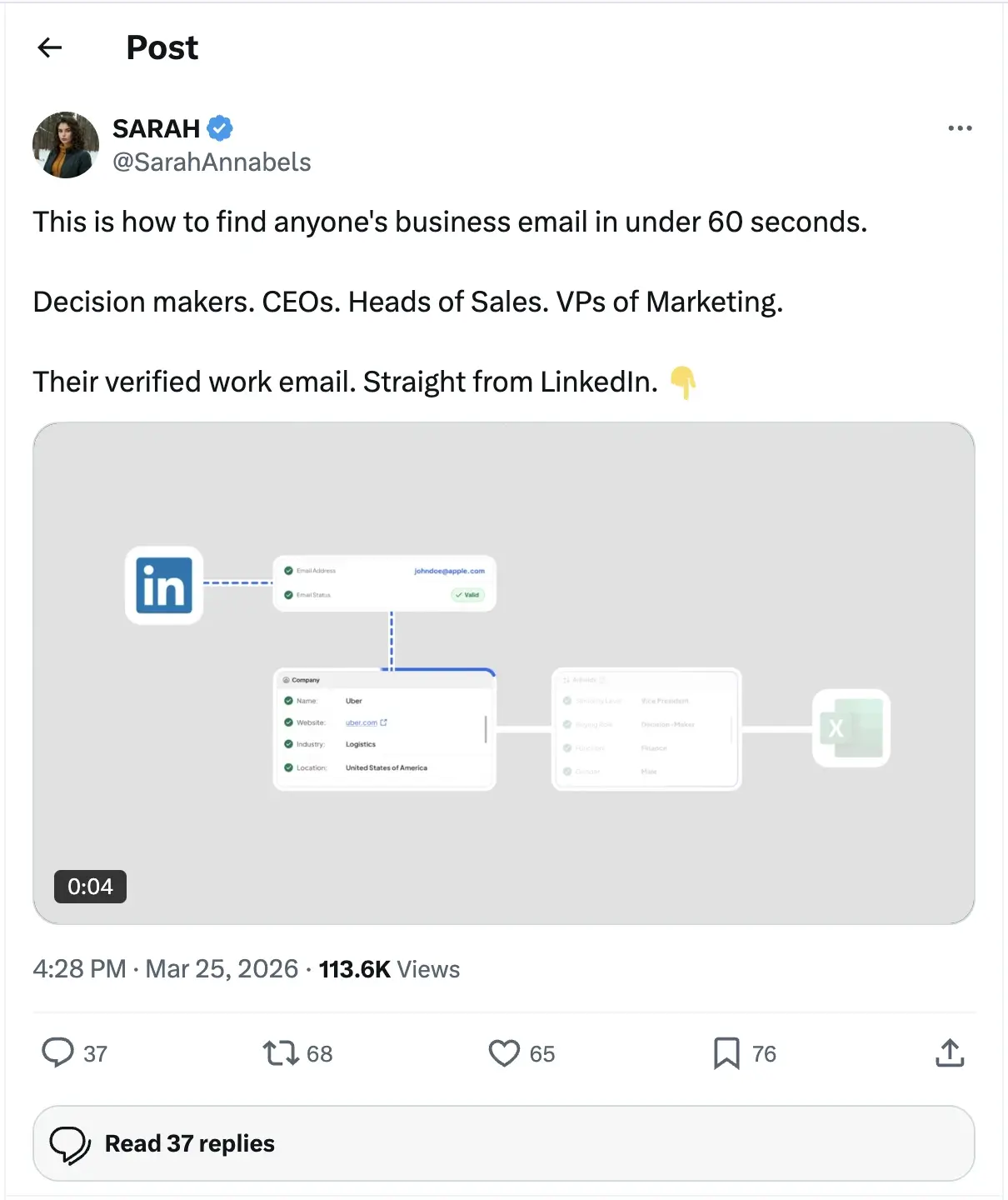Image resolution: width=1008 pixels, height=1200 pixels.
Task: Bookmark the post
Action: [726, 1052]
